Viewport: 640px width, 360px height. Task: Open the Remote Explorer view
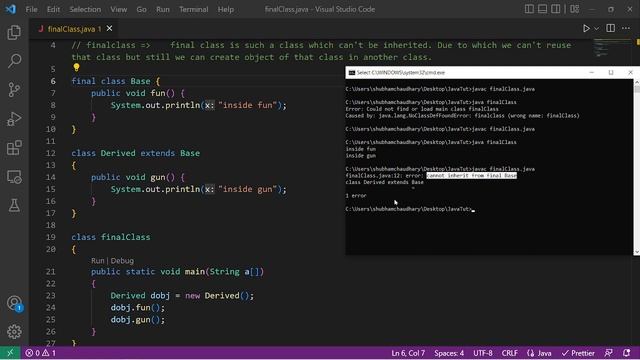click(14, 177)
